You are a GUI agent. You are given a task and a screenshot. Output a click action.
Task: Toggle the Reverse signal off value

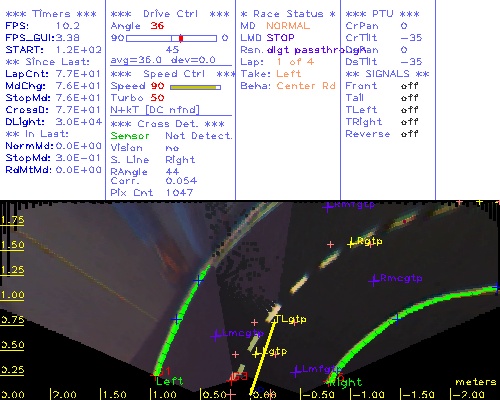(x=409, y=134)
